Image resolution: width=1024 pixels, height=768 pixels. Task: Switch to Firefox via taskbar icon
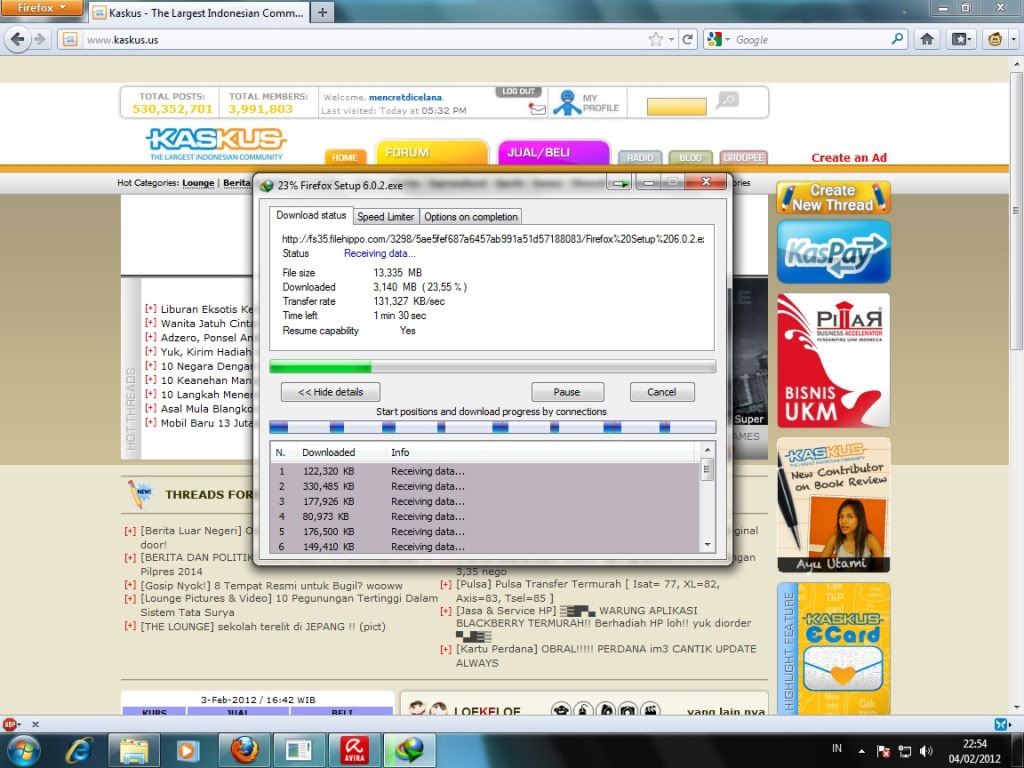(x=243, y=750)
